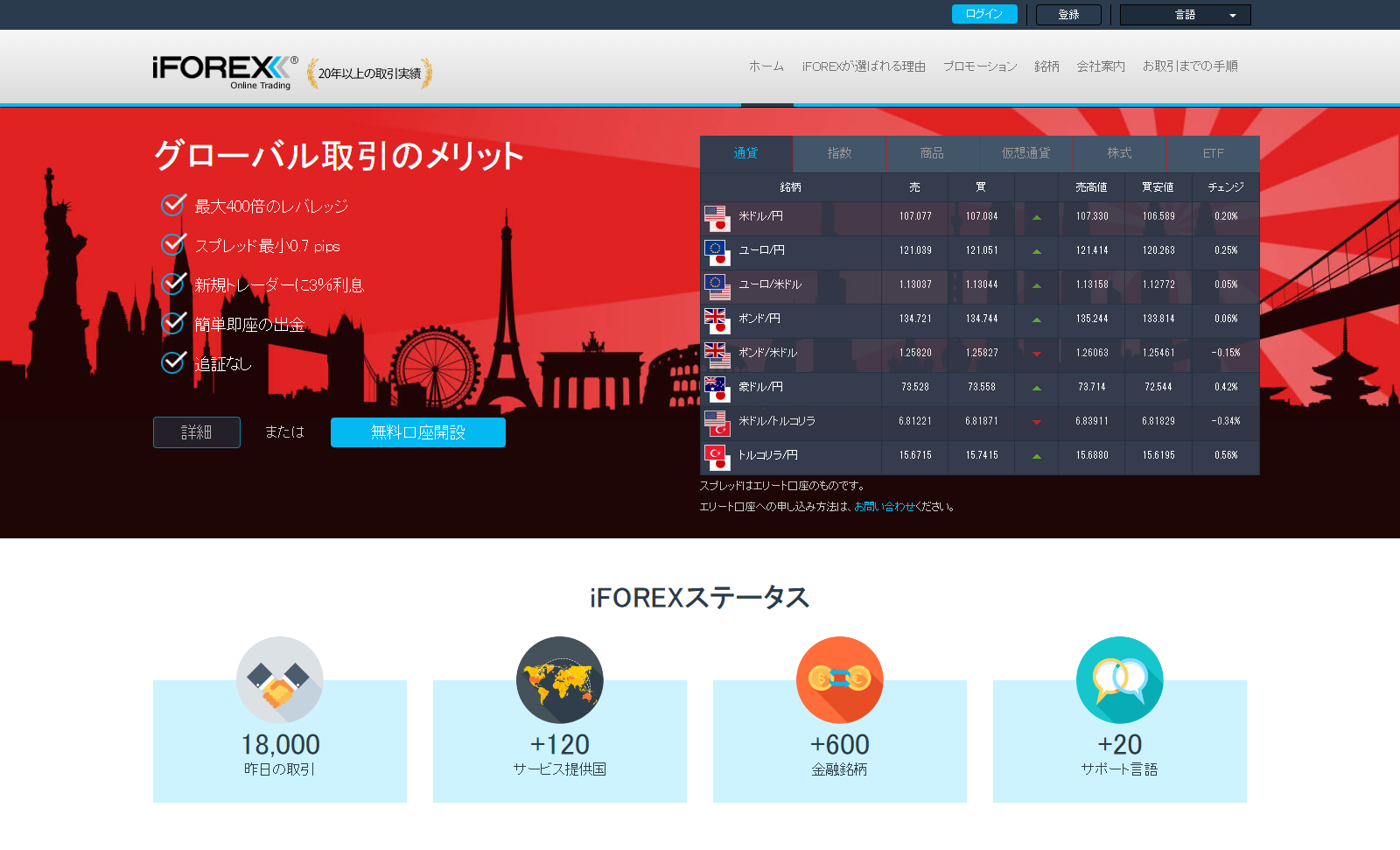
Task: Click the 登録 button
Action: (x=1068, y=15)
